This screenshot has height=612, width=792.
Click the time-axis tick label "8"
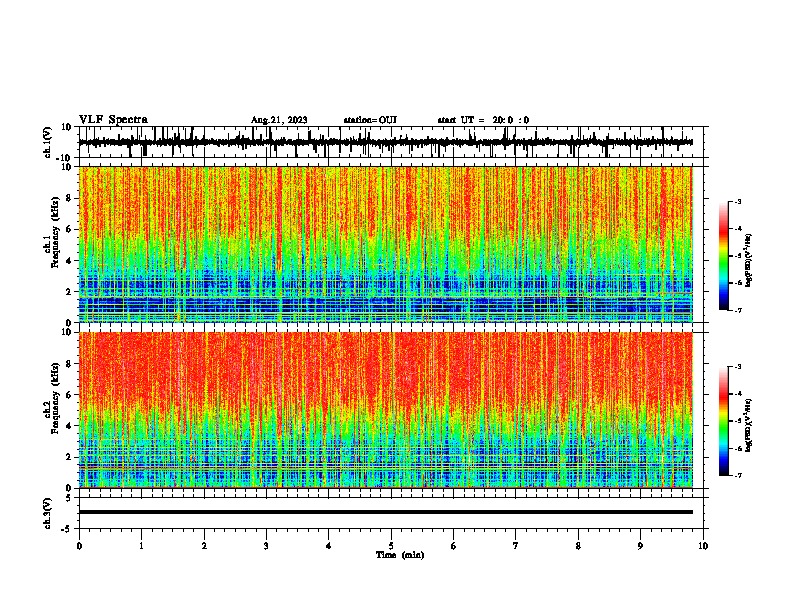point(578,546)
